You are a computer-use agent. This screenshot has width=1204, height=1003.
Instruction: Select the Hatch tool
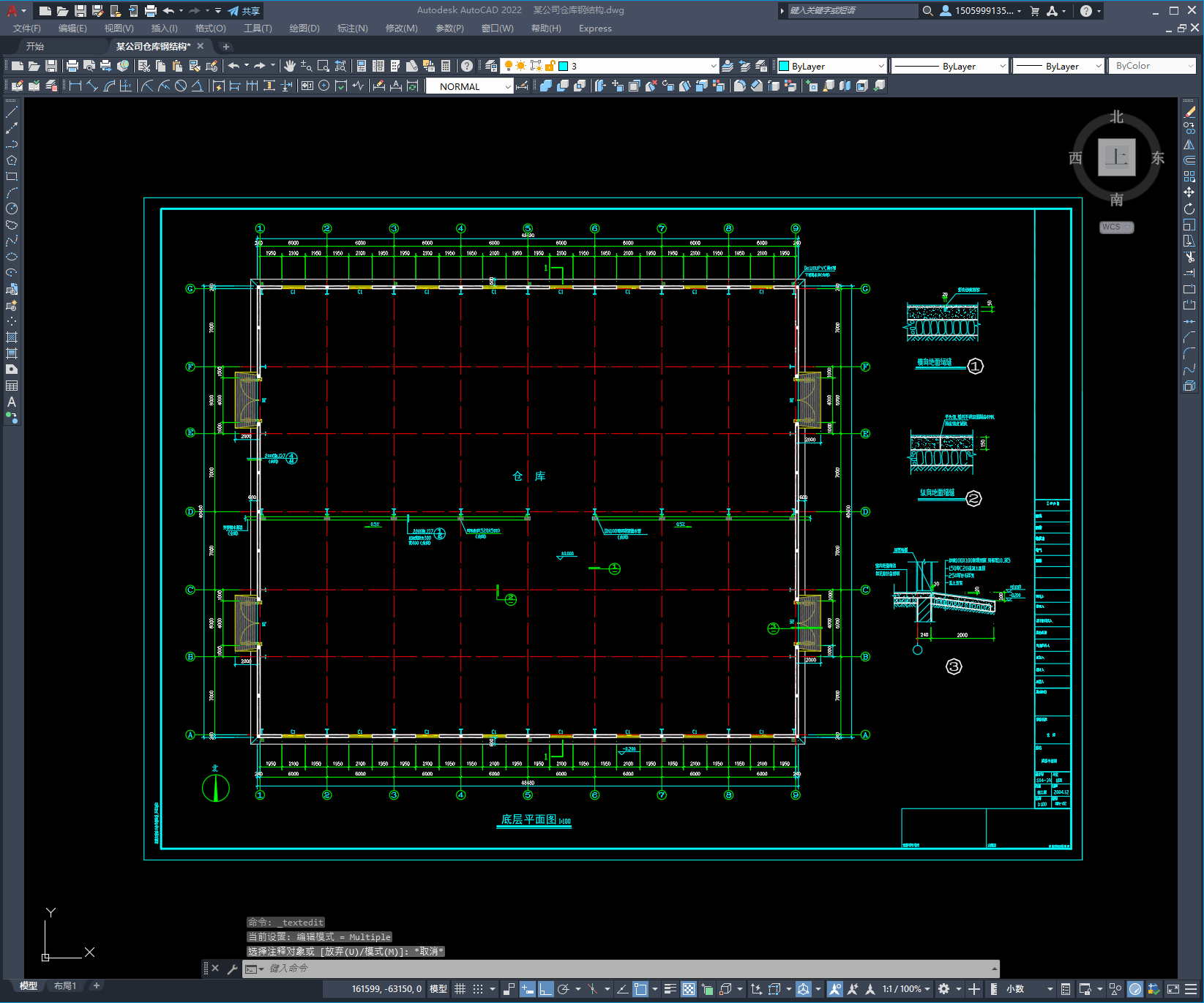[x=12, y=338]
